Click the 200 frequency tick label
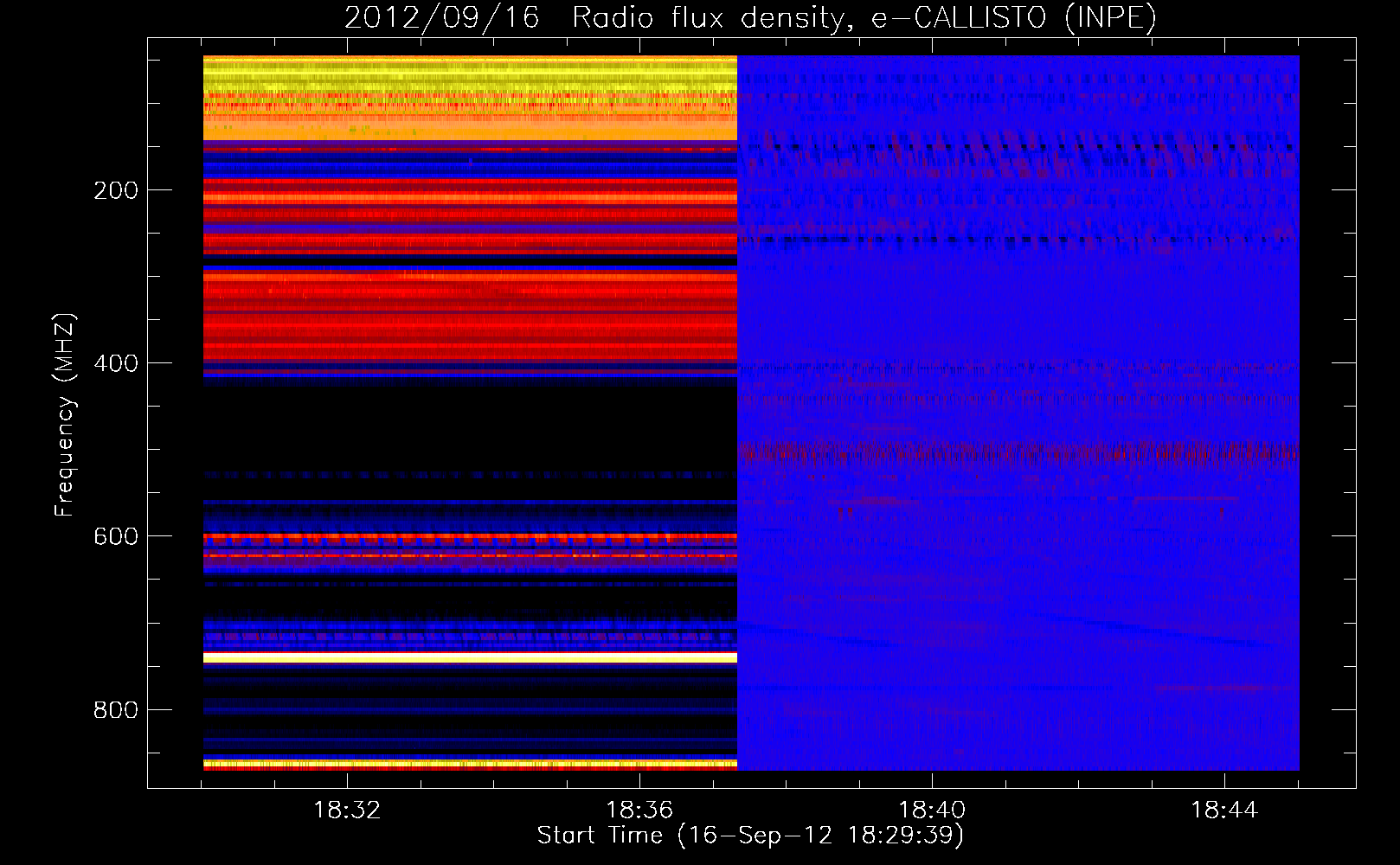 coord(116,190)
